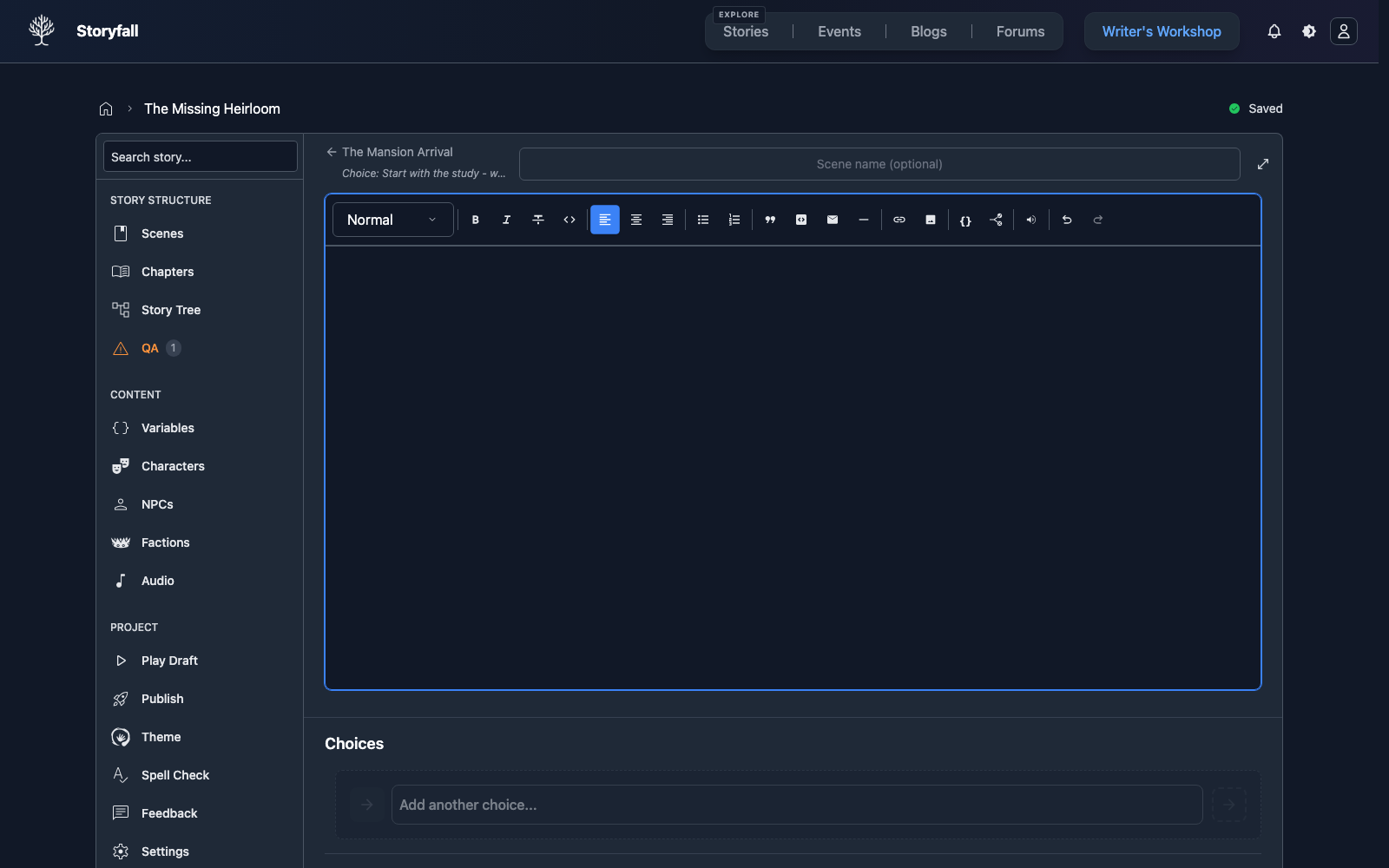1389x868 pixels.
Task: Open the Forums section
Action: click(x=1019, y=31)
